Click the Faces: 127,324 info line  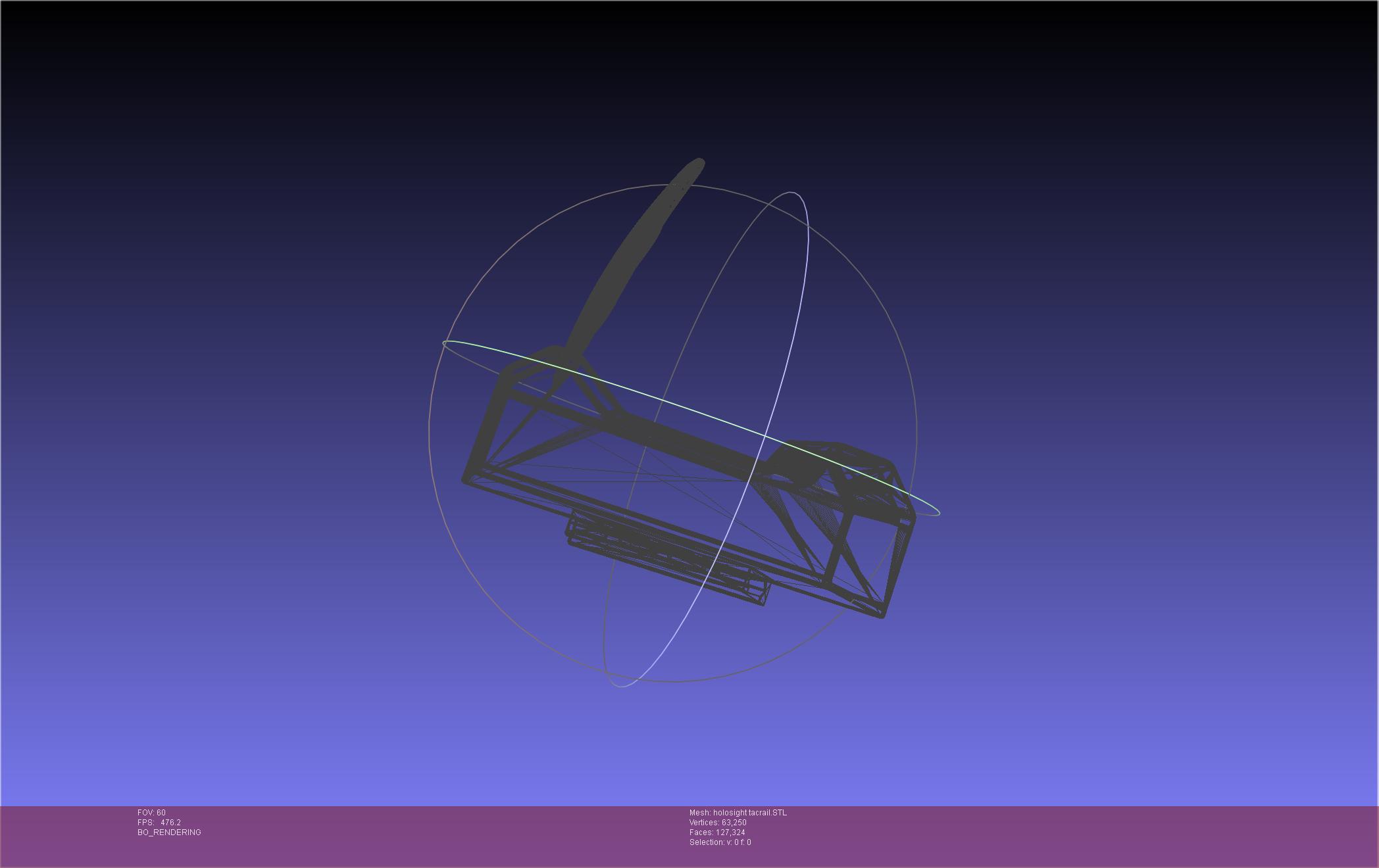(x=717, y=832)
